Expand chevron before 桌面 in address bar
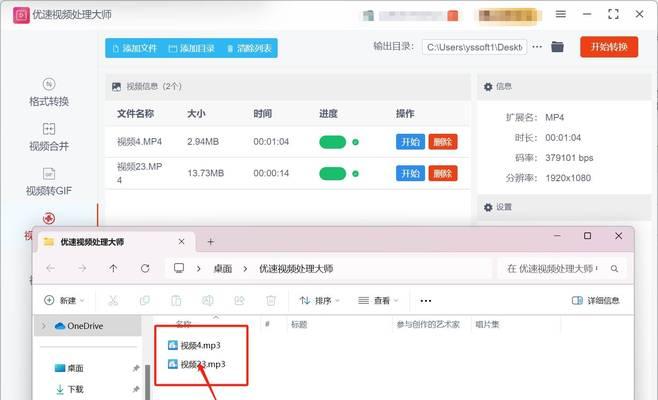The height and width of the screenshot is (400, 658). [198, 269]
